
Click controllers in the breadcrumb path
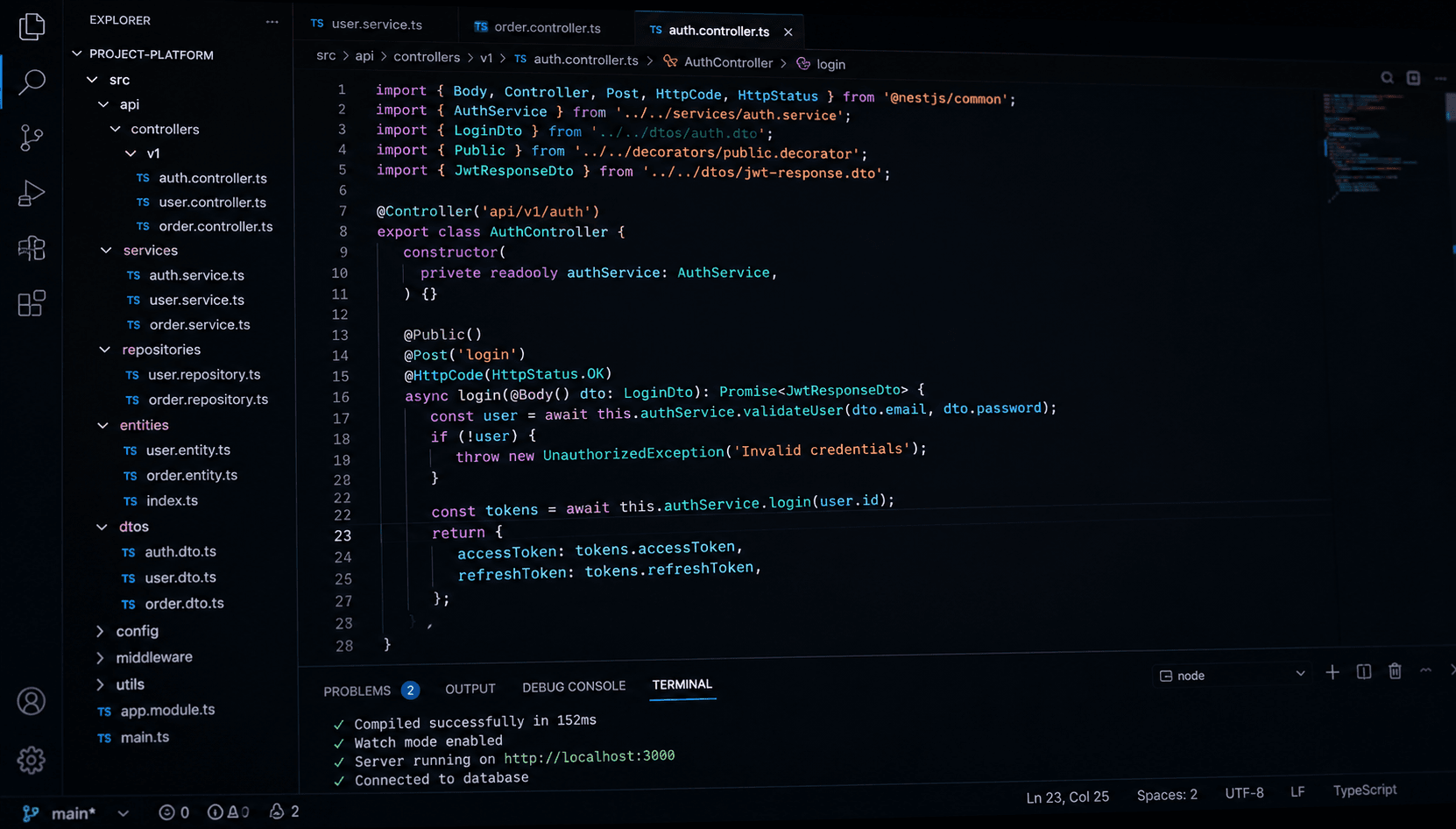[427, 57]
